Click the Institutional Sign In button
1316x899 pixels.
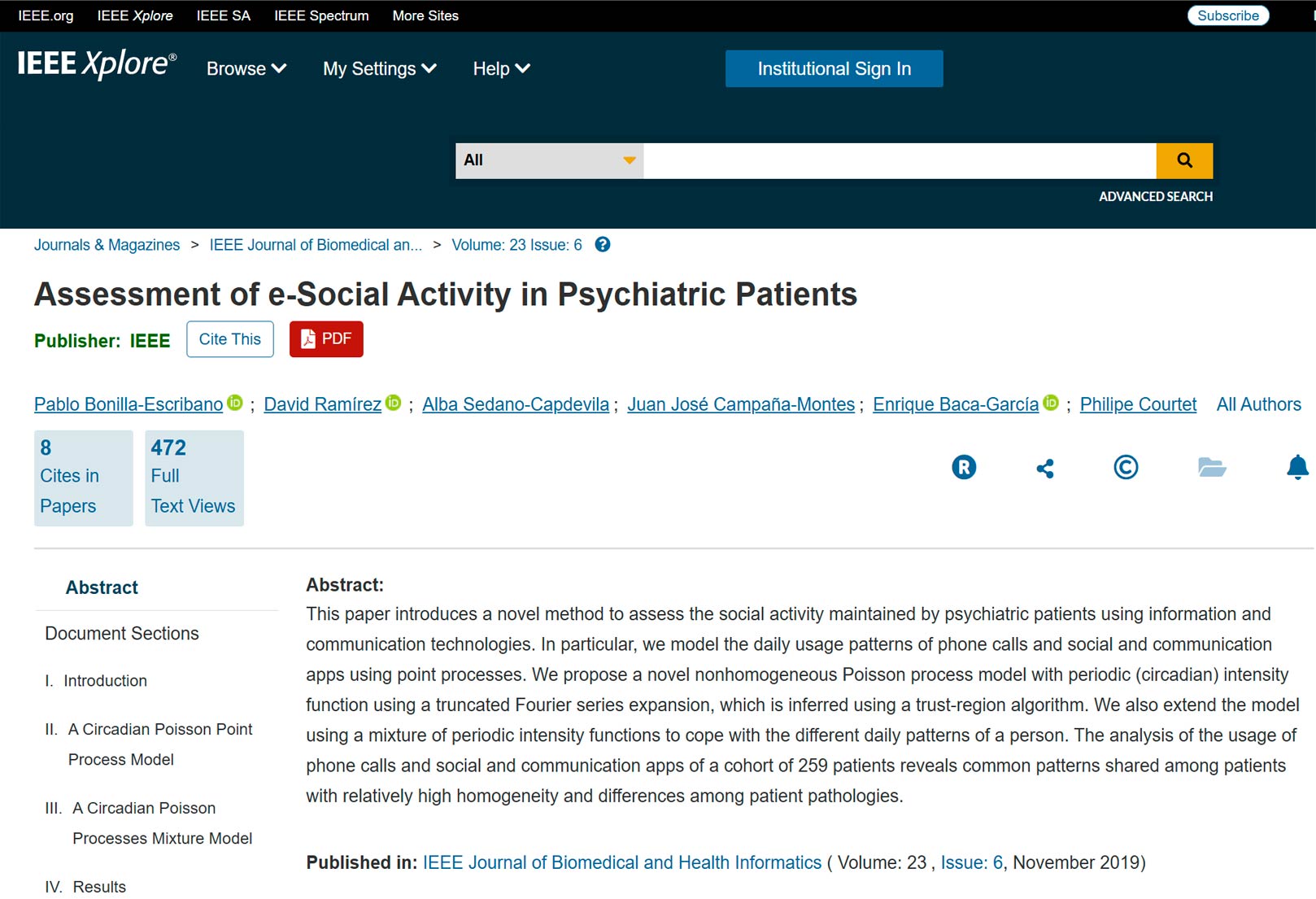834,68
